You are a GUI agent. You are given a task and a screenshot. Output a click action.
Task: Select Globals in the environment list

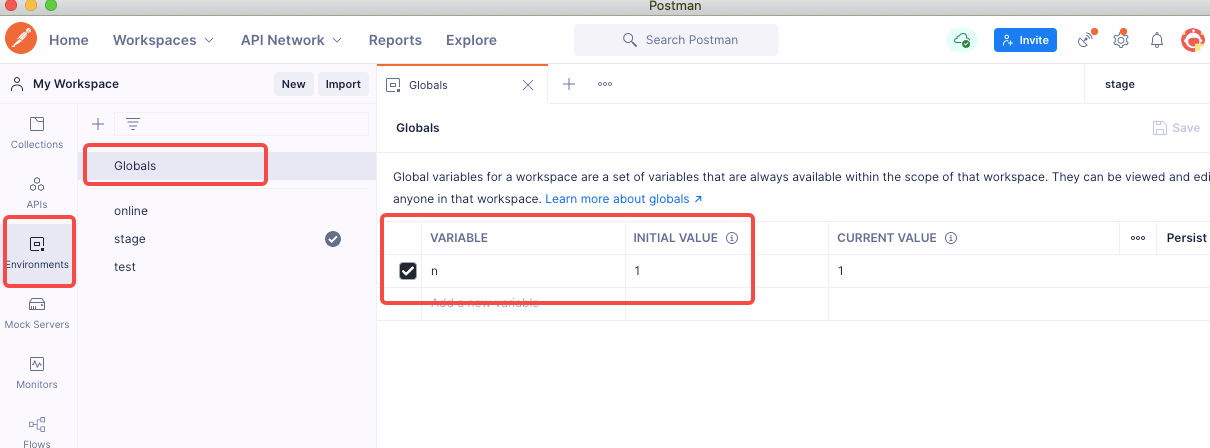[x=227, y=166]
